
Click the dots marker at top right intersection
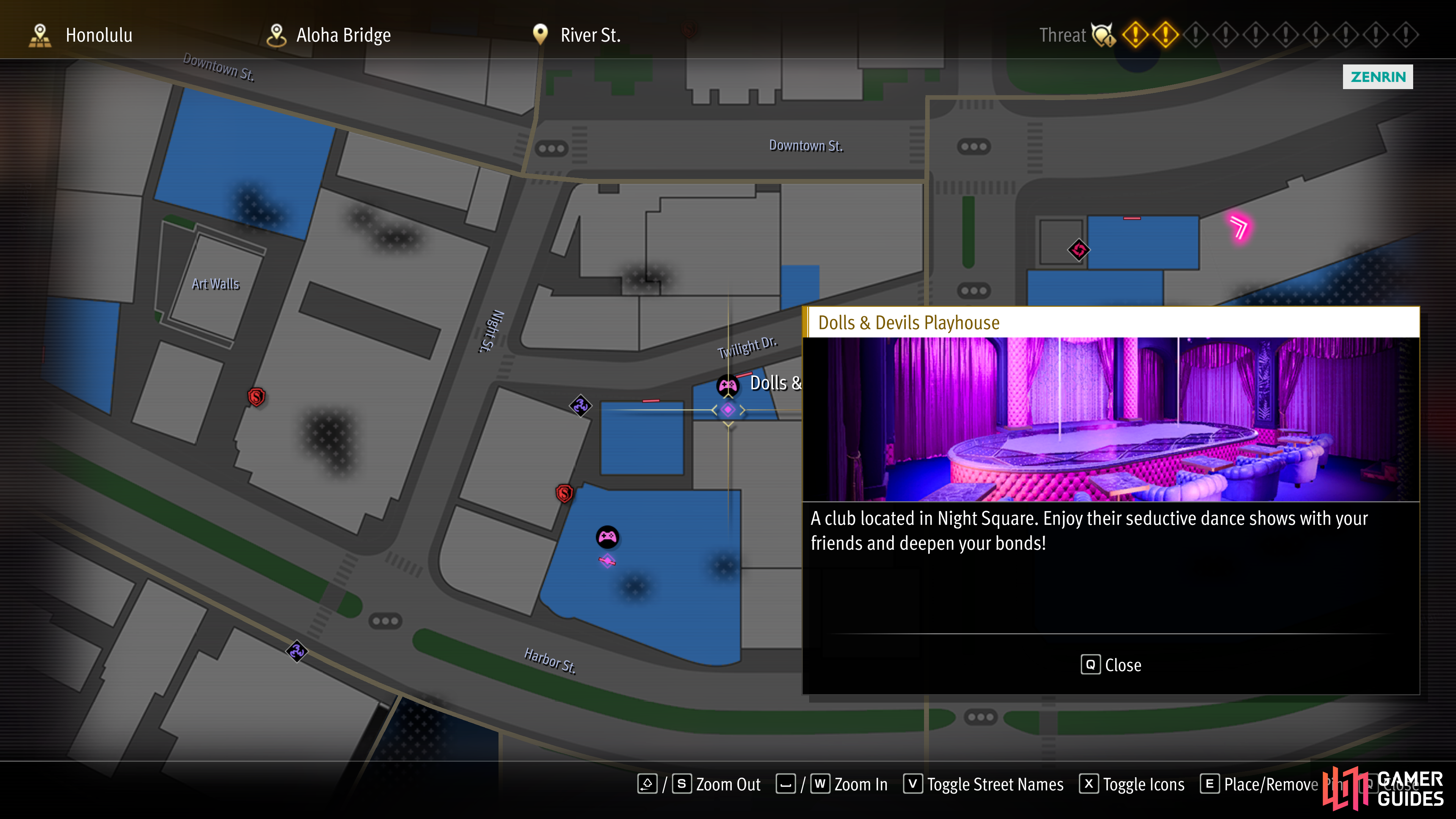point(974,147)
